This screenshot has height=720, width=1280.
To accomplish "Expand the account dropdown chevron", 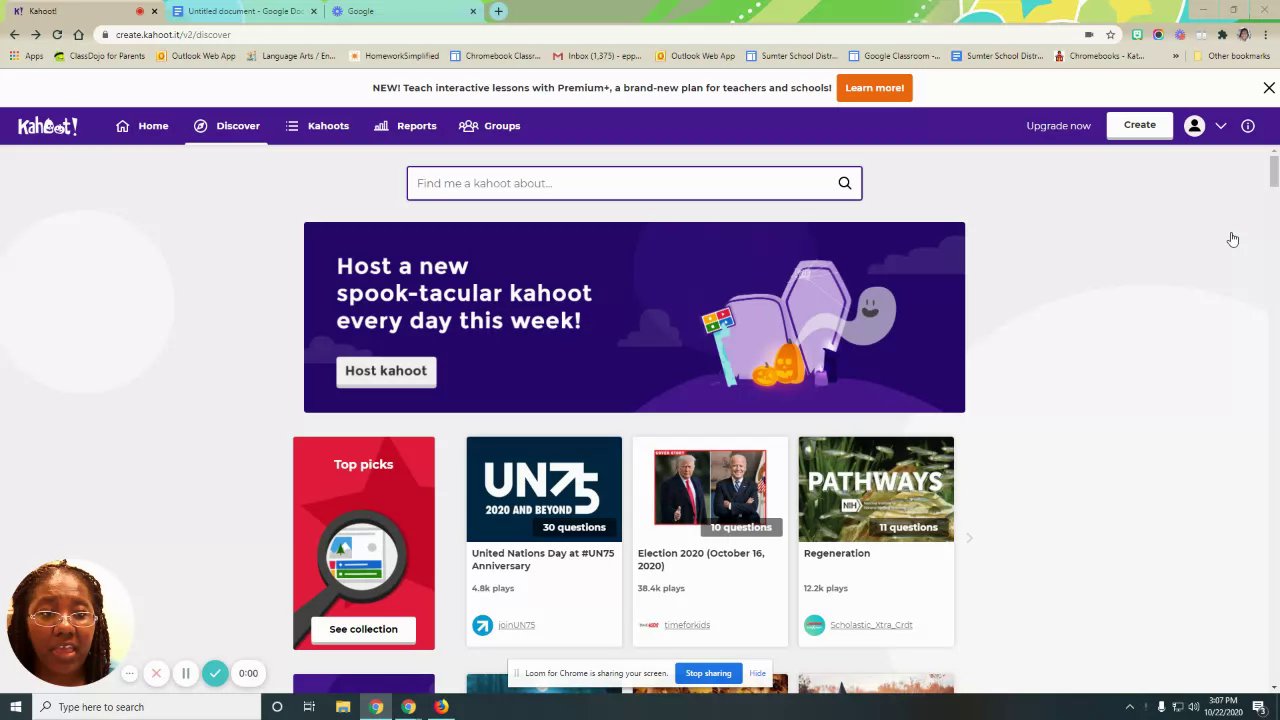I will tap(1221, 126).
